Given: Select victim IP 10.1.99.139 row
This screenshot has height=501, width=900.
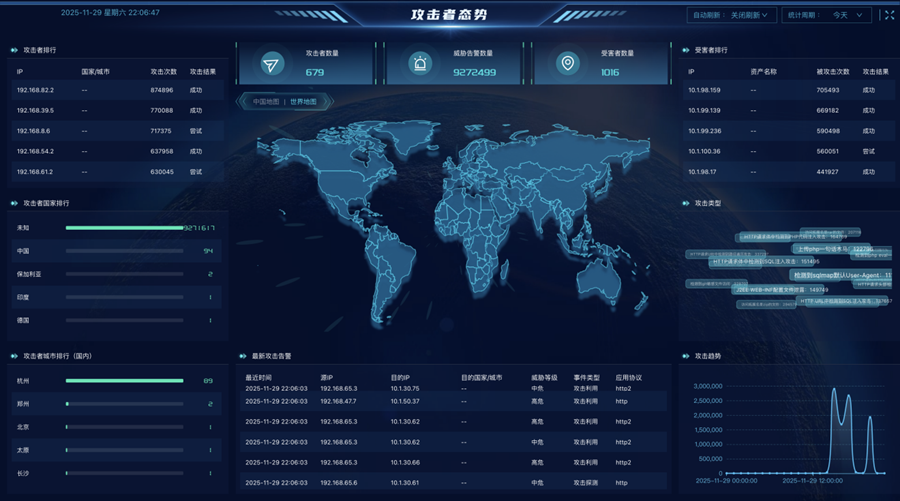Looking at the screenshot, I should [x=789, y=110].
